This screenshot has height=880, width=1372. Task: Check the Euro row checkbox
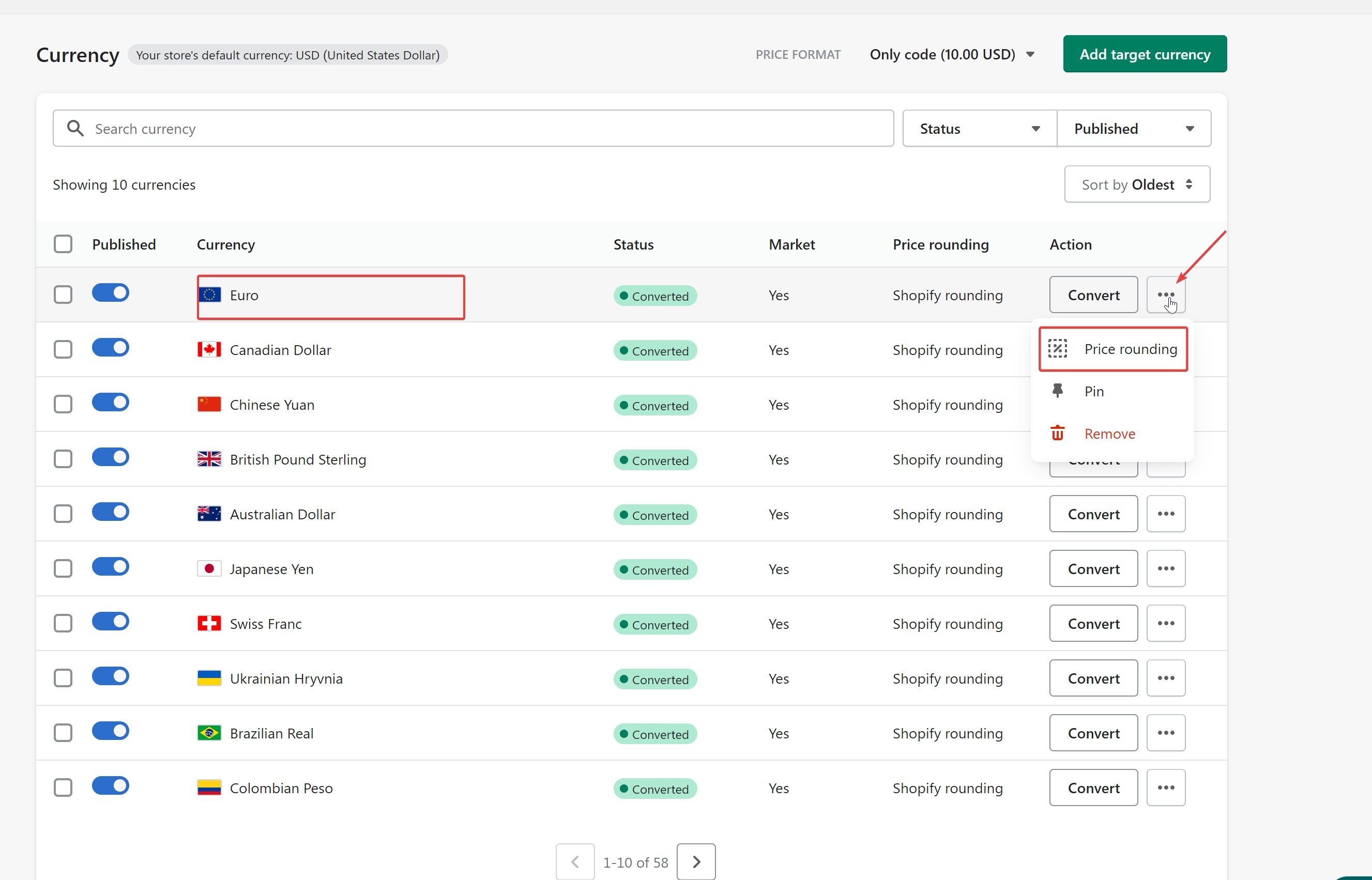pos(63,295)
